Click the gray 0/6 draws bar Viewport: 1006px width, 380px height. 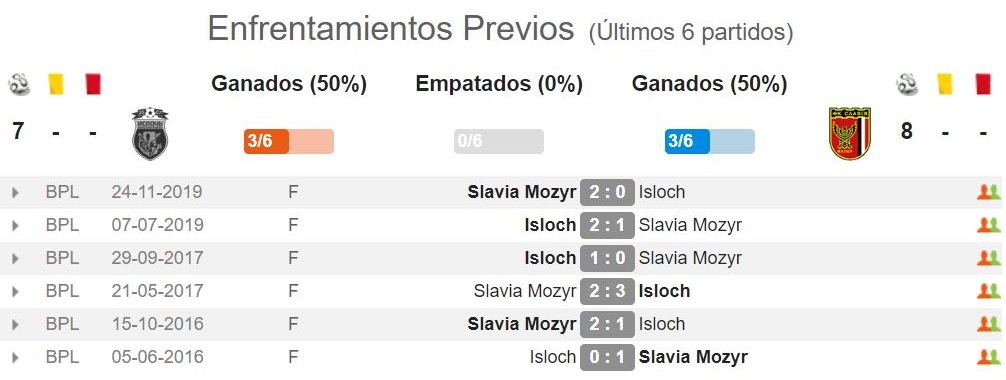[499, 141]
